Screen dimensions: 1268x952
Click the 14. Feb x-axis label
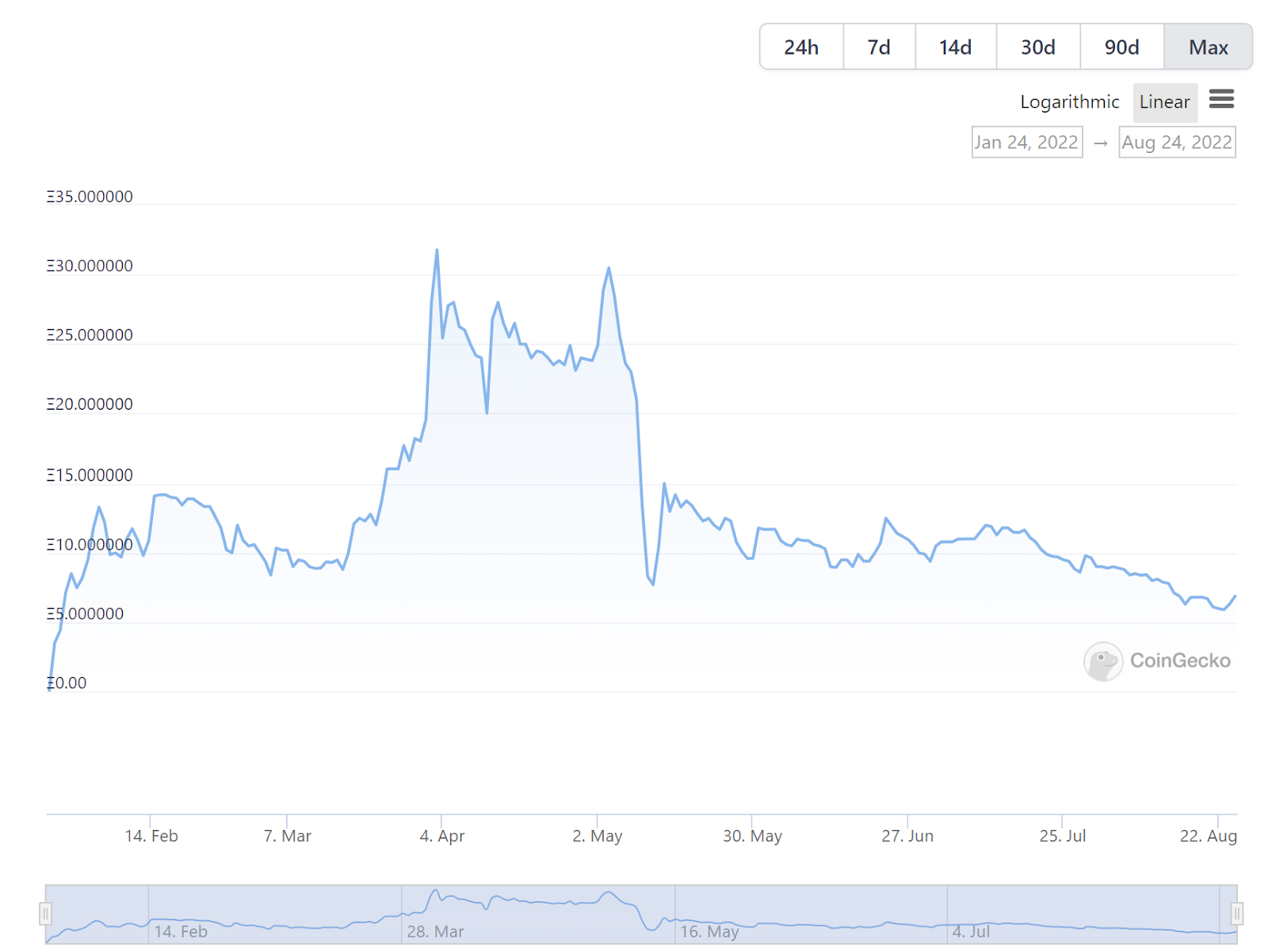(151, 836)
